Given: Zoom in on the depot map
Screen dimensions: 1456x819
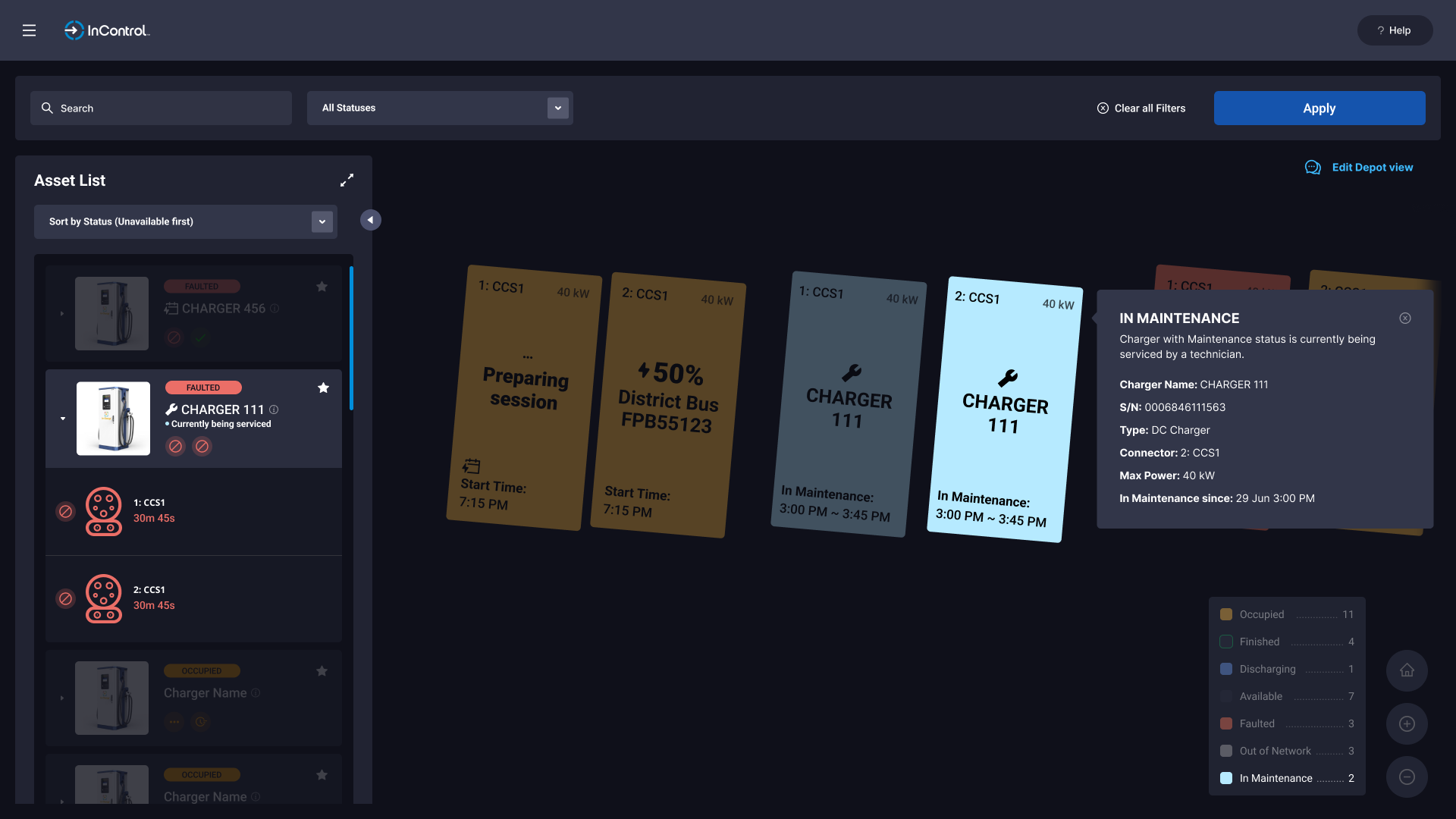Looking at the screenshot, I should (1407, 723).
